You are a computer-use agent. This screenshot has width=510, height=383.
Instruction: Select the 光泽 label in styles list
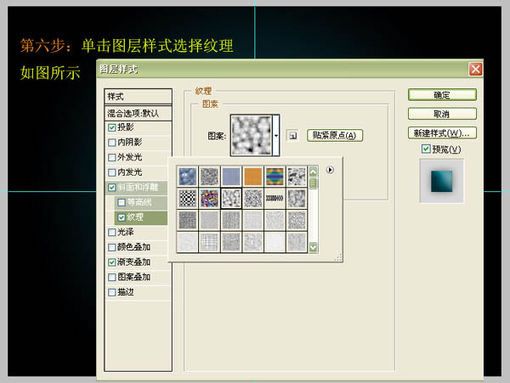click(x=126, y=232)
